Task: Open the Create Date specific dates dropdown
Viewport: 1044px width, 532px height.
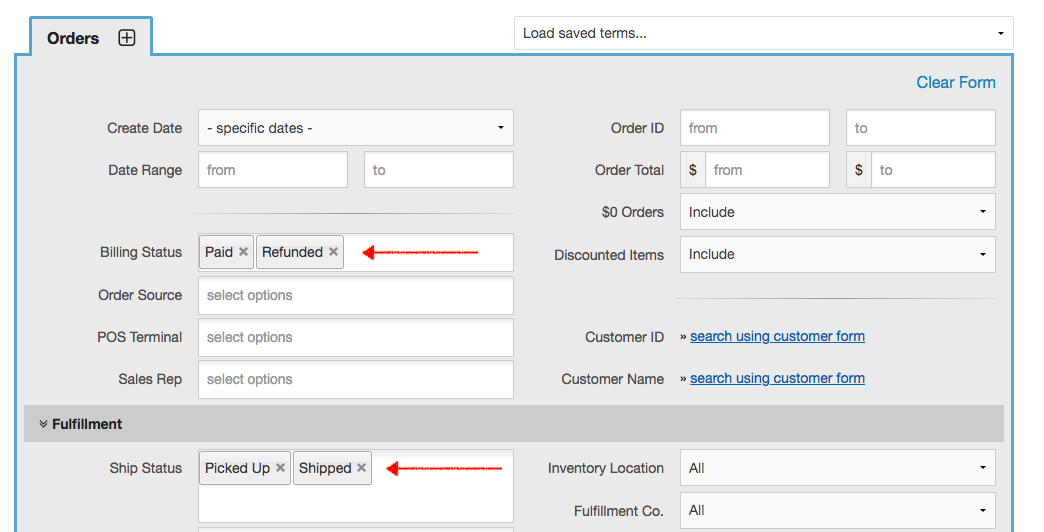Action: (356, 128)
